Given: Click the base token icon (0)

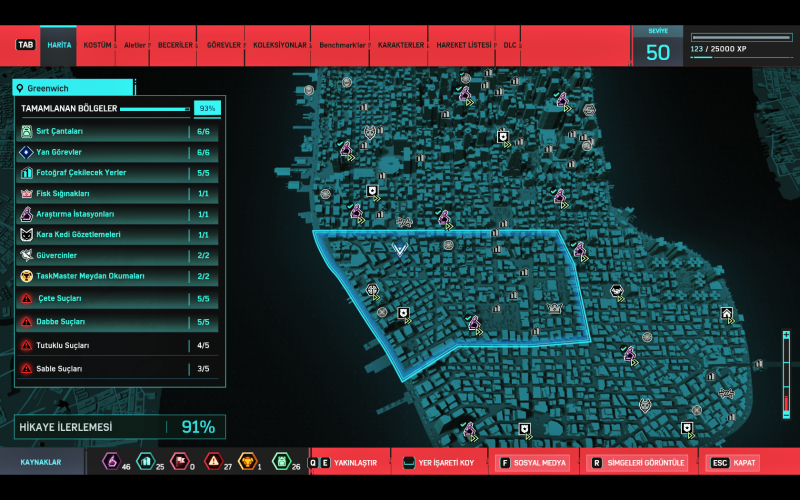Looking at the screenshot, I should [180, 461].
